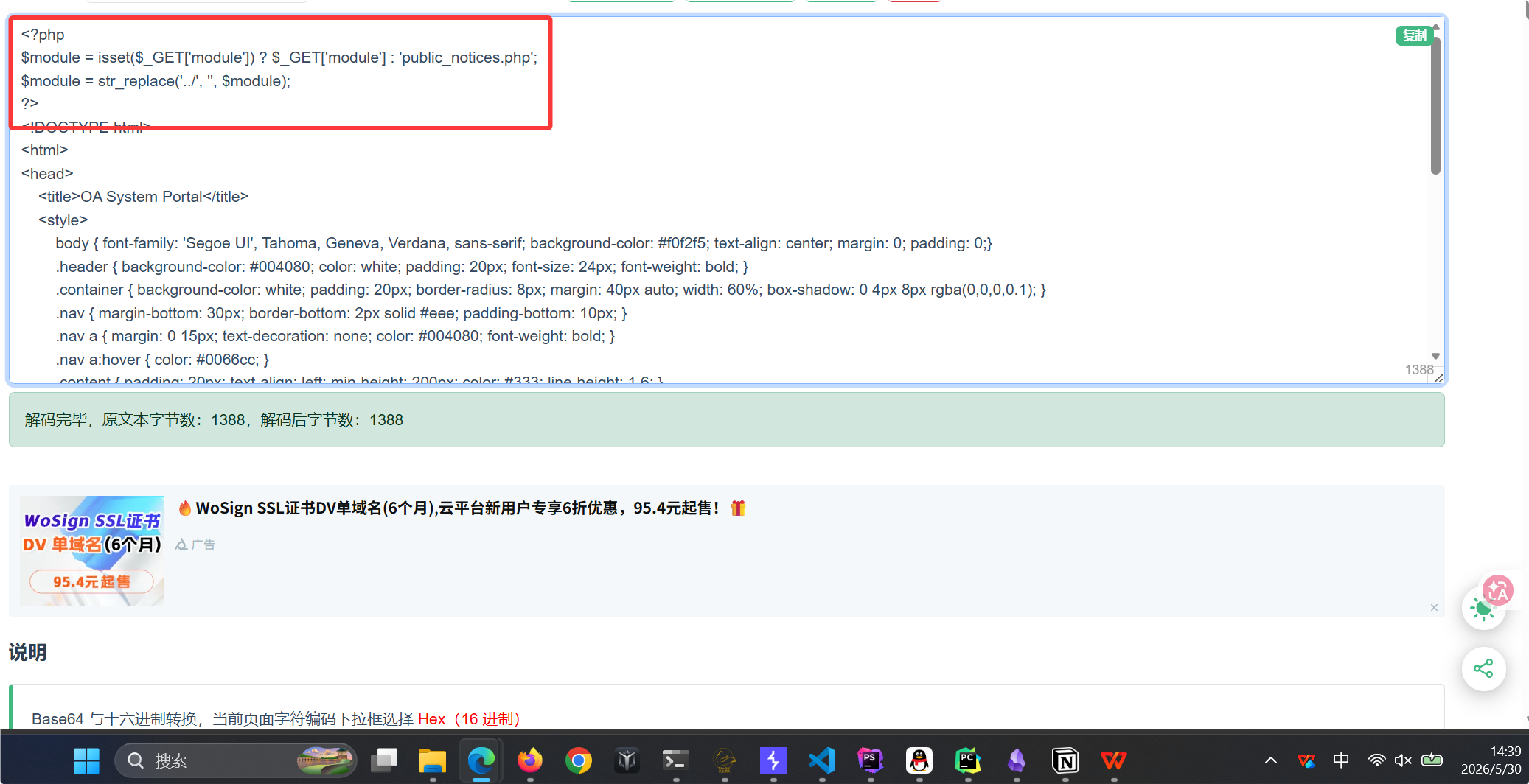This screenshot has height=784, width=1529.
Task: Click the green share floating button
Action: coord(1483,668)
